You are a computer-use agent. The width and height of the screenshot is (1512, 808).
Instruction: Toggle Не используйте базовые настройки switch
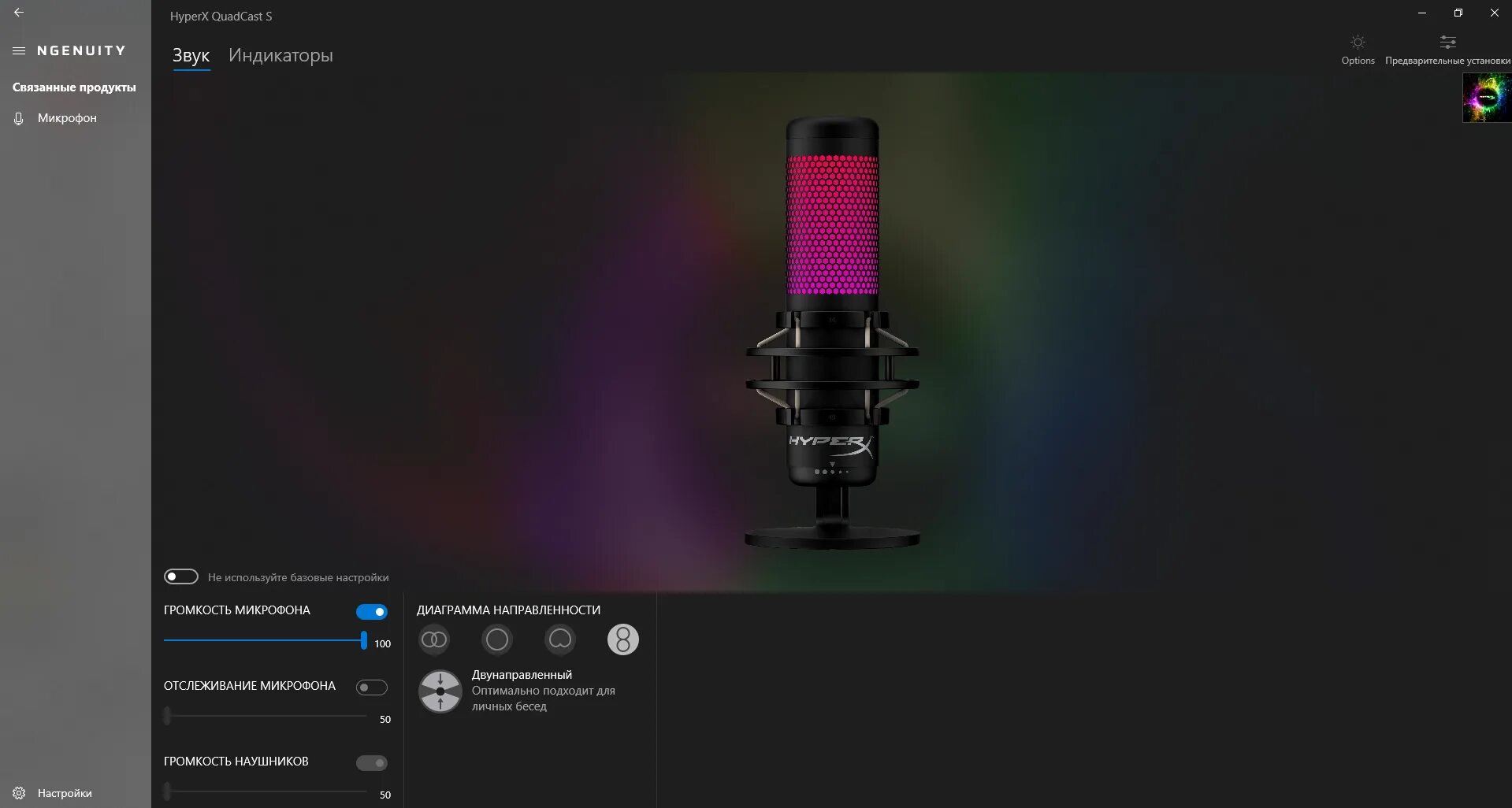181,577
